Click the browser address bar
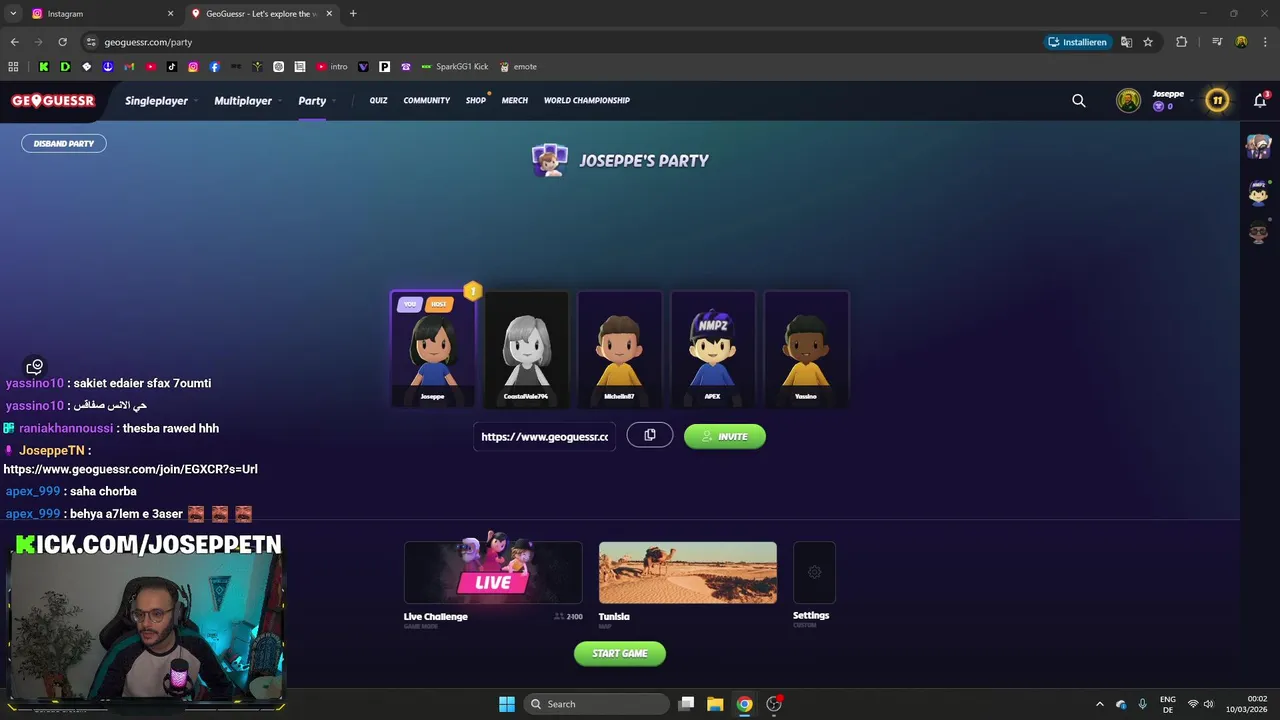 [x=560, y=42]
